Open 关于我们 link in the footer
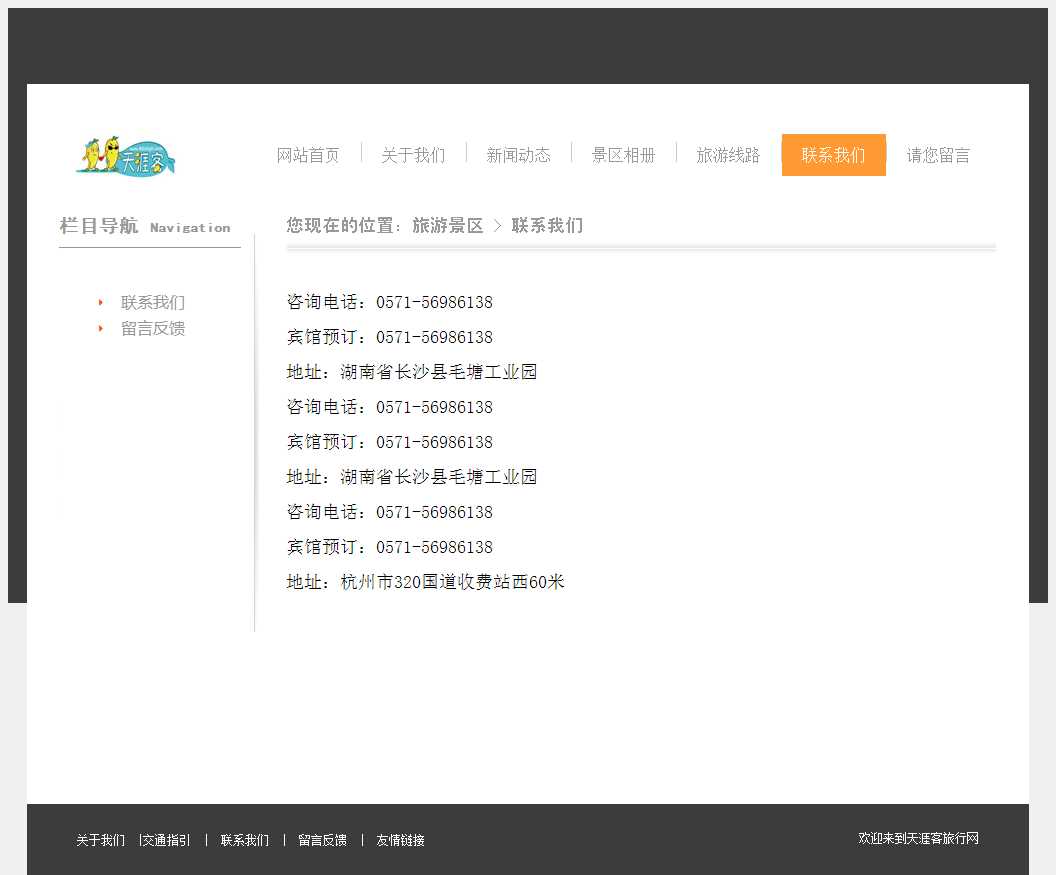 [100, 840]
